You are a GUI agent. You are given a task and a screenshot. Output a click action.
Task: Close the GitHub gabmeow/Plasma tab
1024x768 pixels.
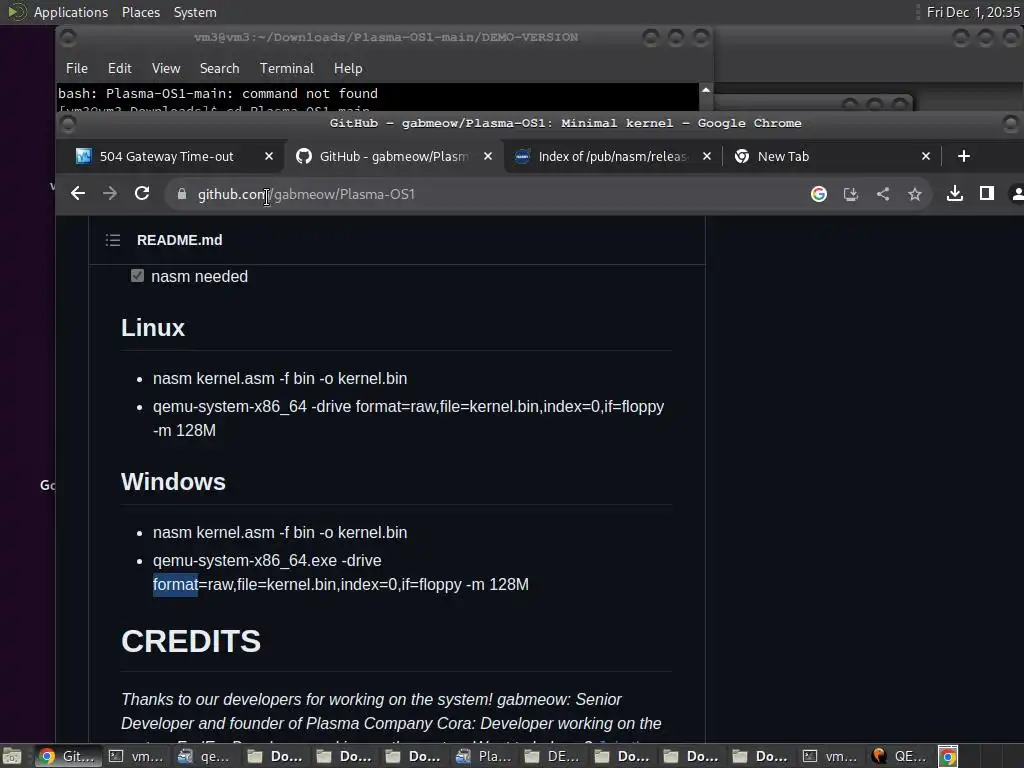pos(487,156)
